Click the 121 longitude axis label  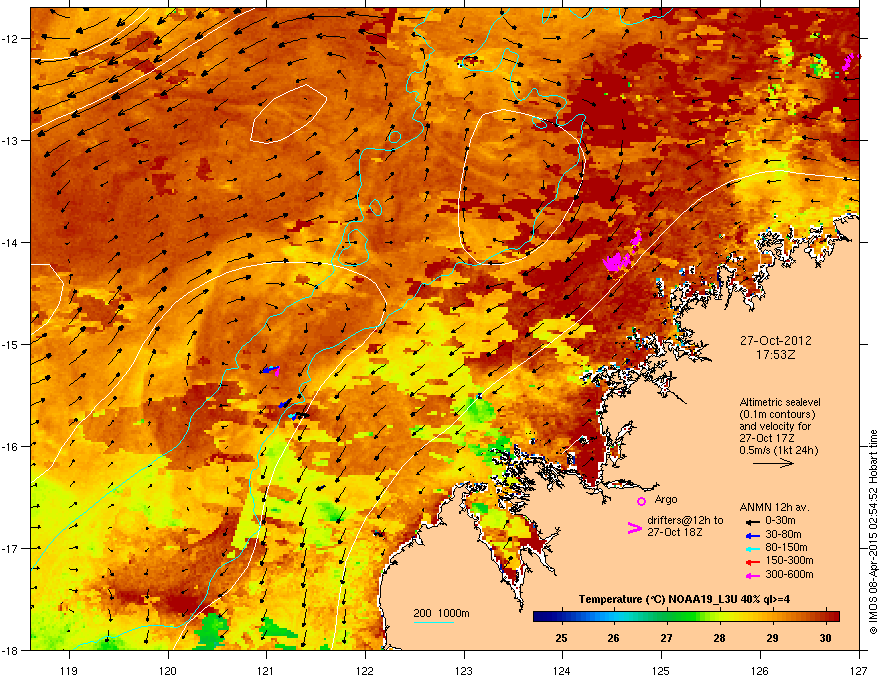(266, 670)
